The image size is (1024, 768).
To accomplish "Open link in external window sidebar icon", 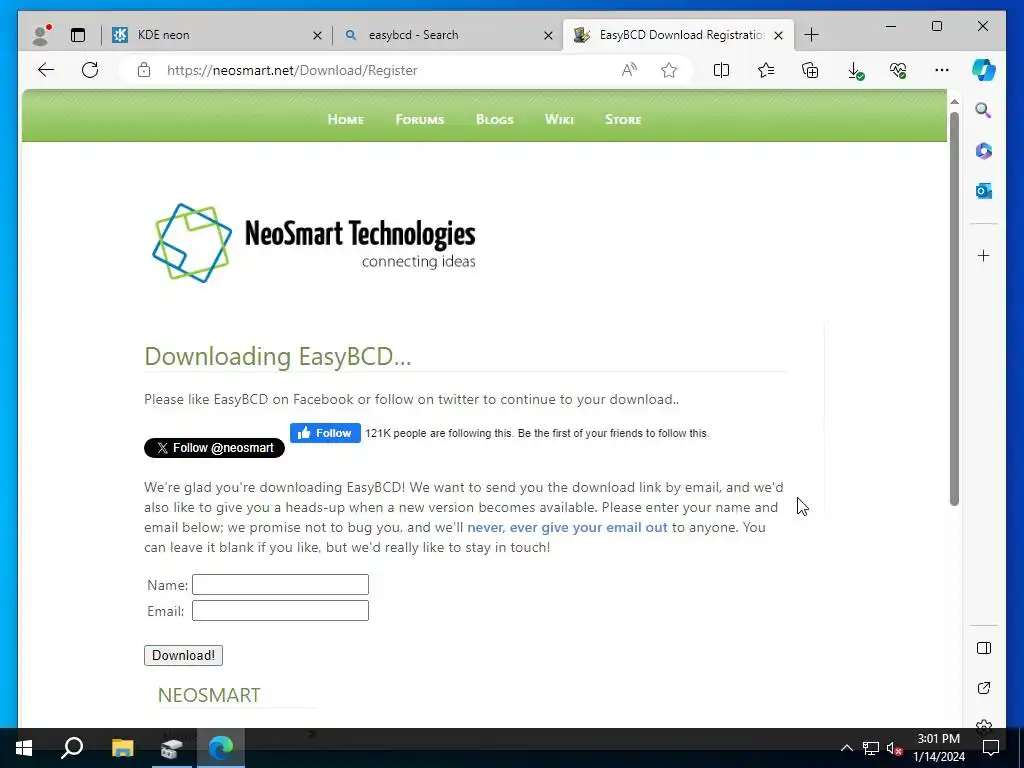I will coord(984,688).
